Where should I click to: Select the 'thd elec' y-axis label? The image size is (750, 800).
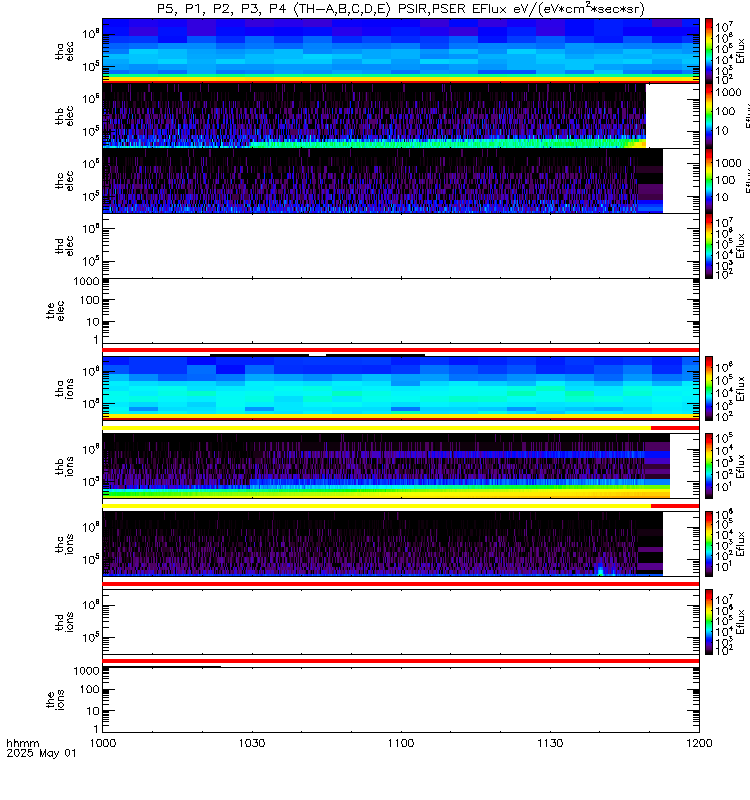tap(65, 245)
